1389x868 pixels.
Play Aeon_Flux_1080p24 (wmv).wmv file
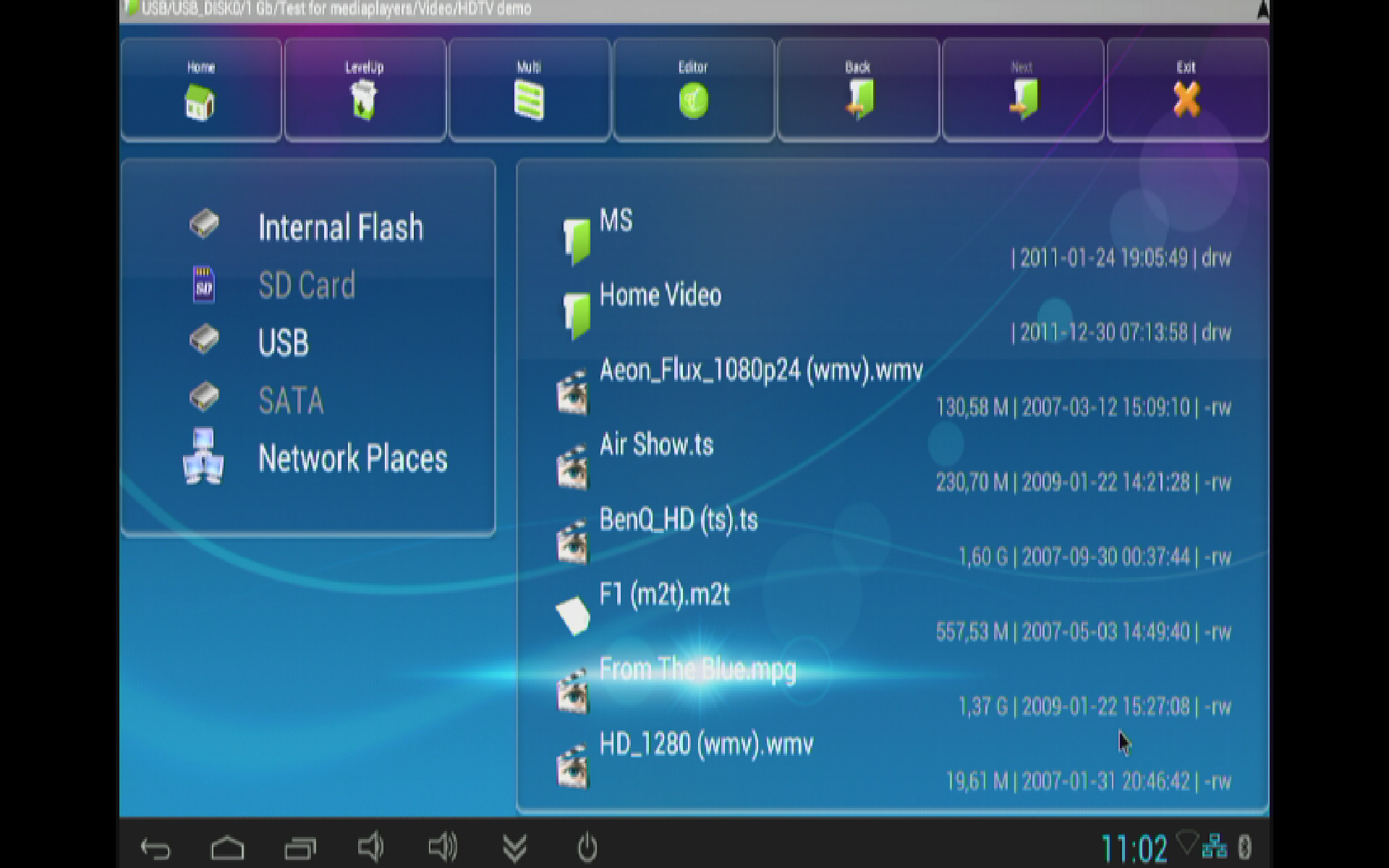(760, 370)
